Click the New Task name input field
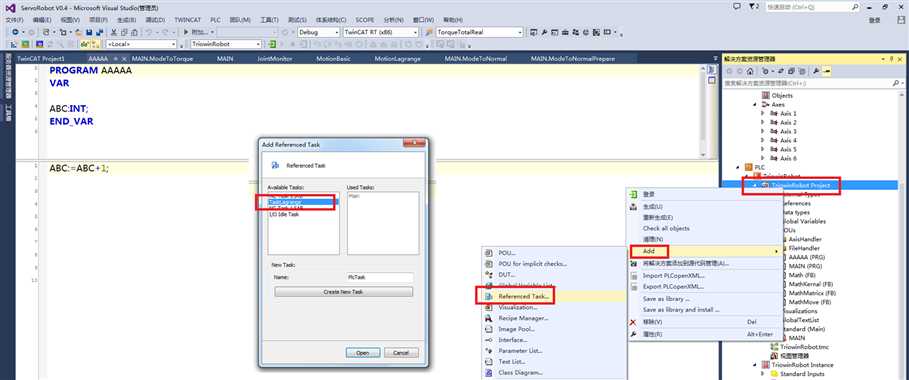909x380 pixels. click(x=380, y=277)
